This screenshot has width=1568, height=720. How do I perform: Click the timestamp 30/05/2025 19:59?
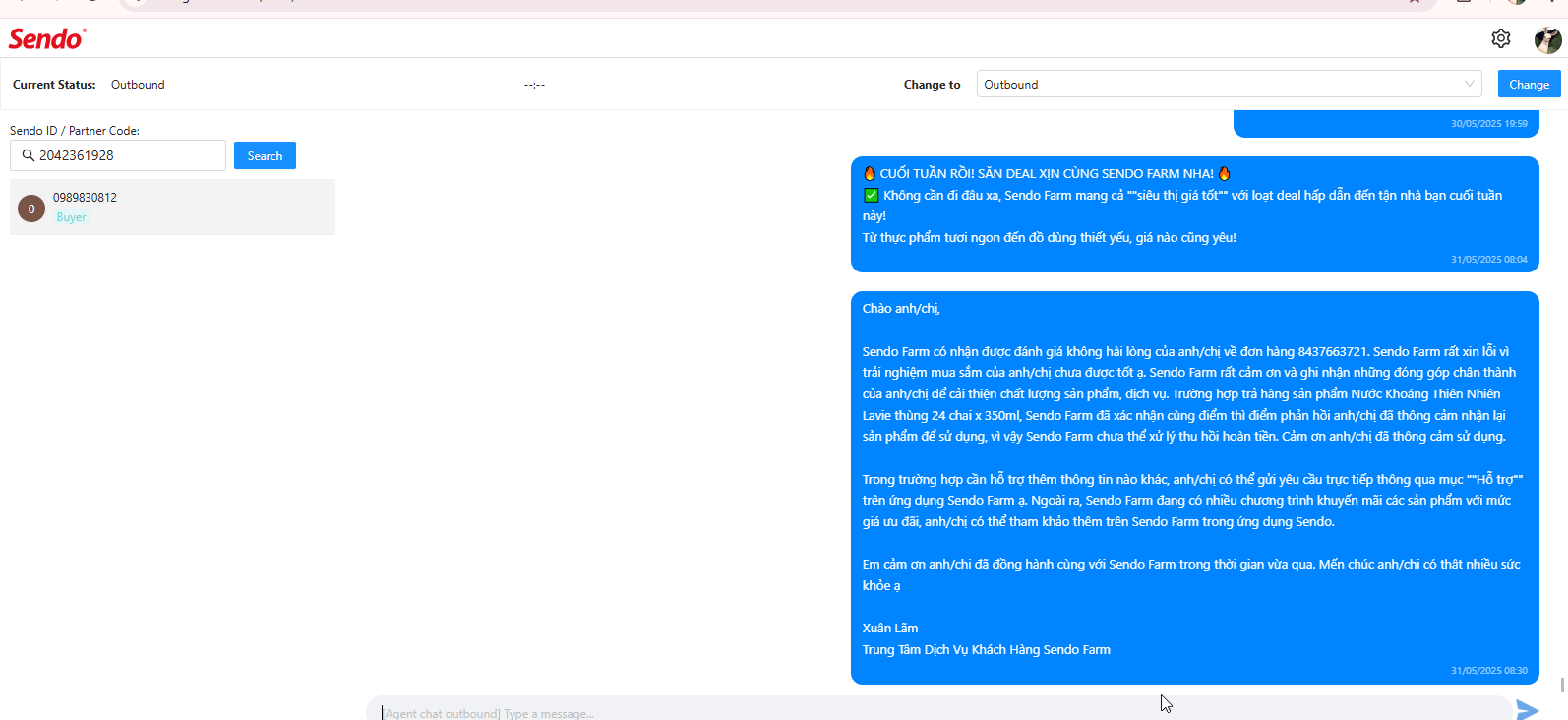(1488, 124)
